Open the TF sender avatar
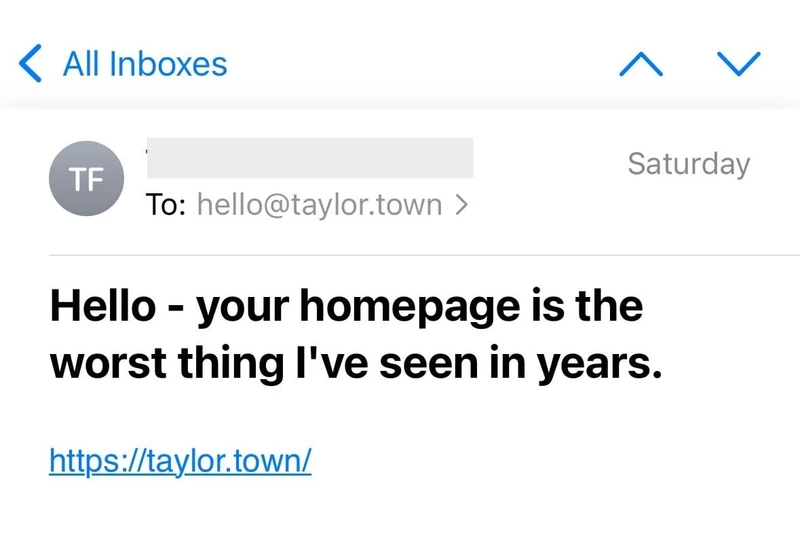800x560 pixels. [x=86, y=179]
